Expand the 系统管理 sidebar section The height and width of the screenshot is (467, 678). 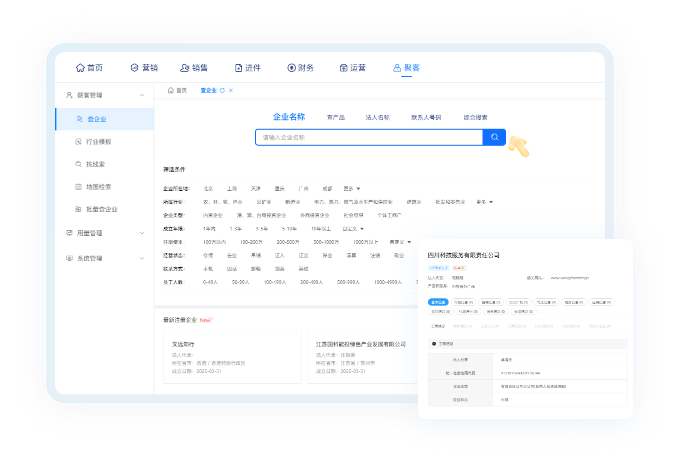[x=142, y=259]
